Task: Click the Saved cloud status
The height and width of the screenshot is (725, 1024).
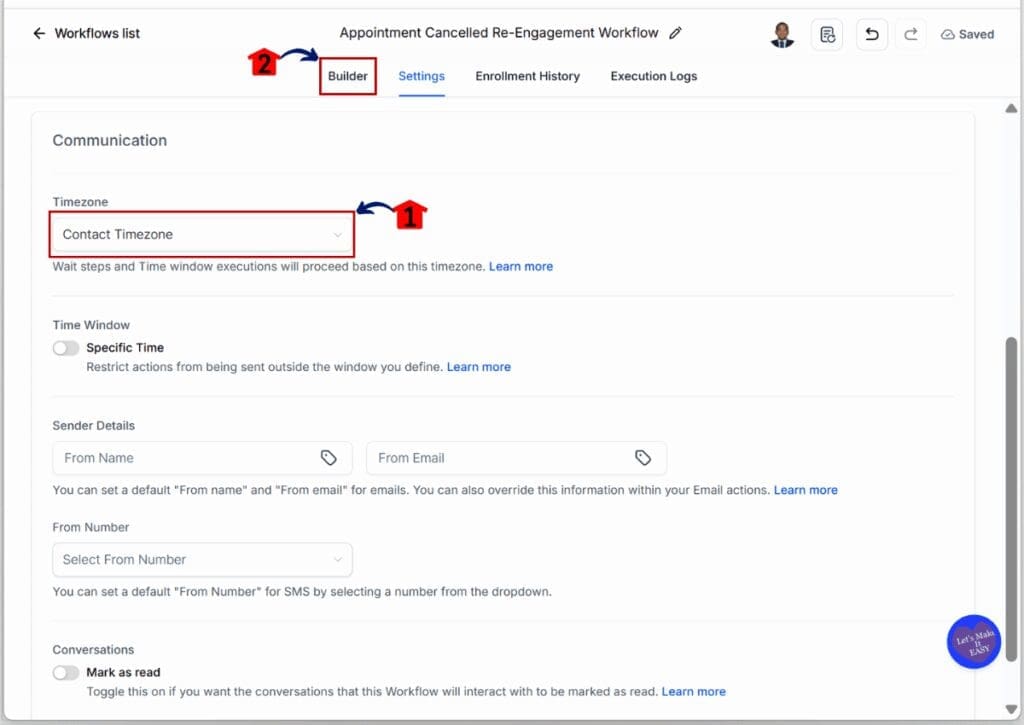Action: click(x=967, y=35)
